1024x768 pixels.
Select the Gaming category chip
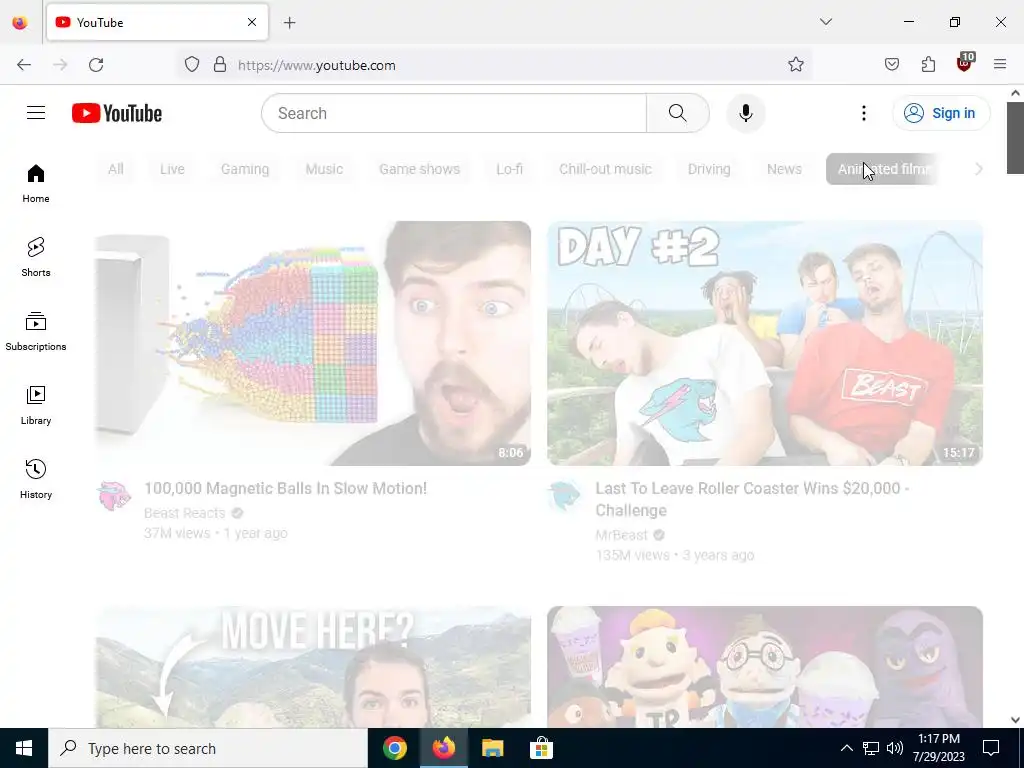pos(245,169)
